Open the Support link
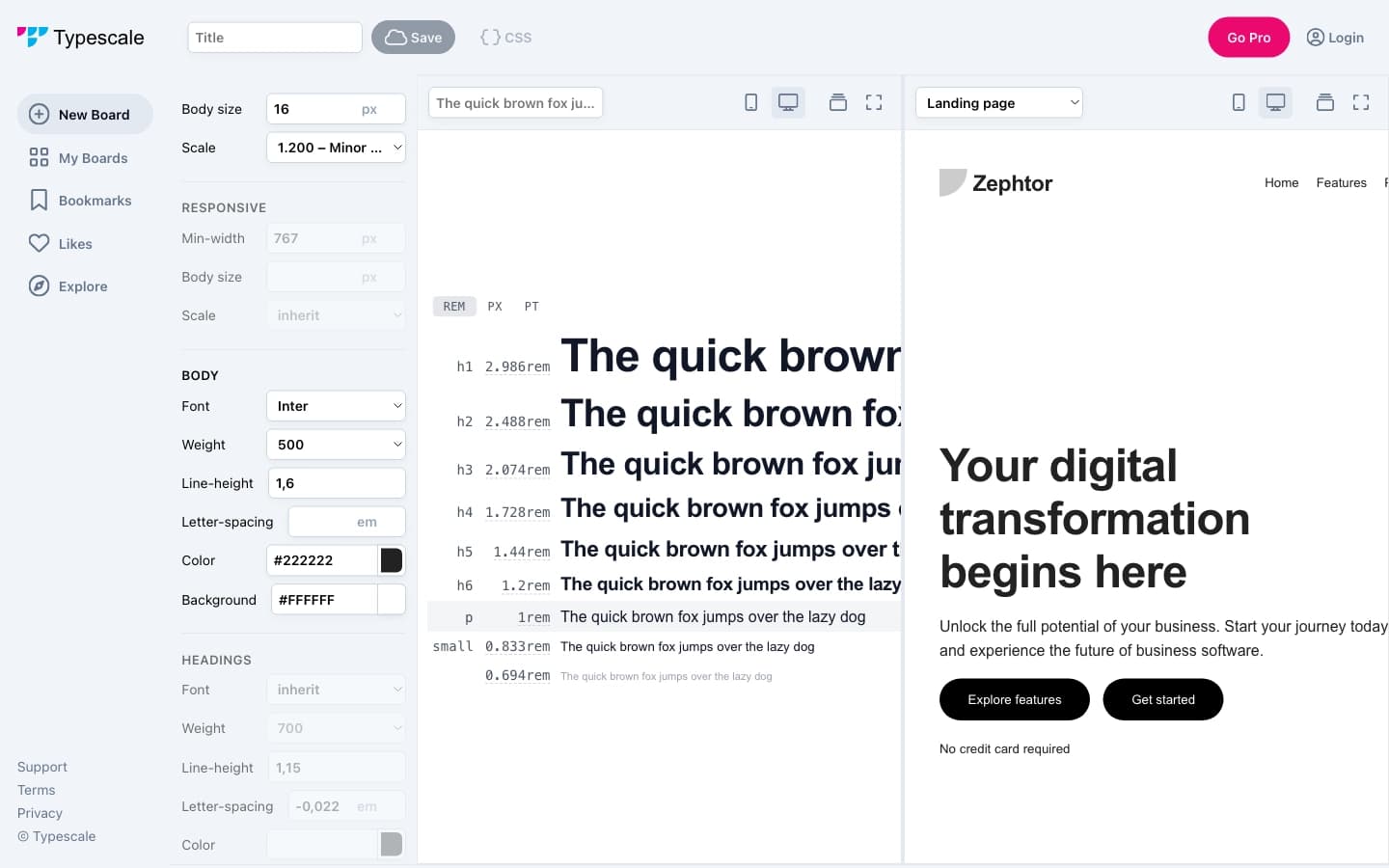Viewport: 1389px width, 868px height. (42, 767)
